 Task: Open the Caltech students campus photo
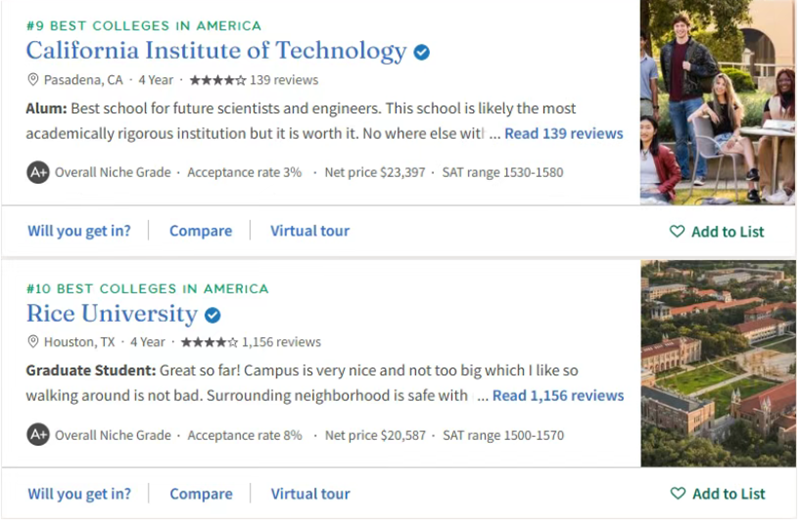click(717, 102)
